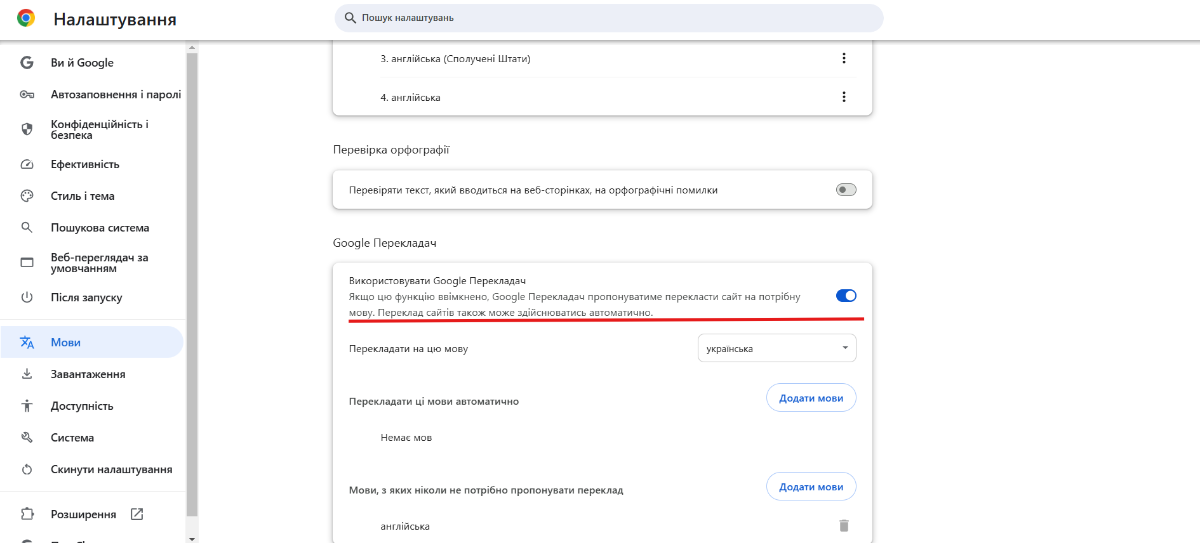Open the Downloads settings section
Viewport: 1200px width, 543px height.
click(88, 374)
